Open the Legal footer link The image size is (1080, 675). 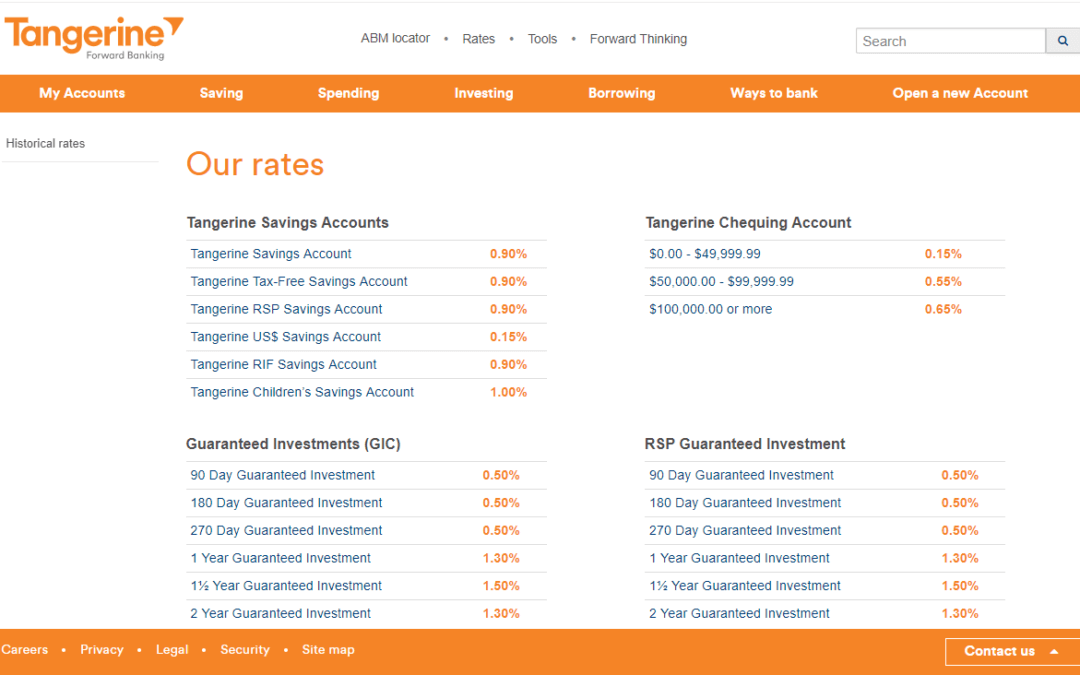[172, 650]
